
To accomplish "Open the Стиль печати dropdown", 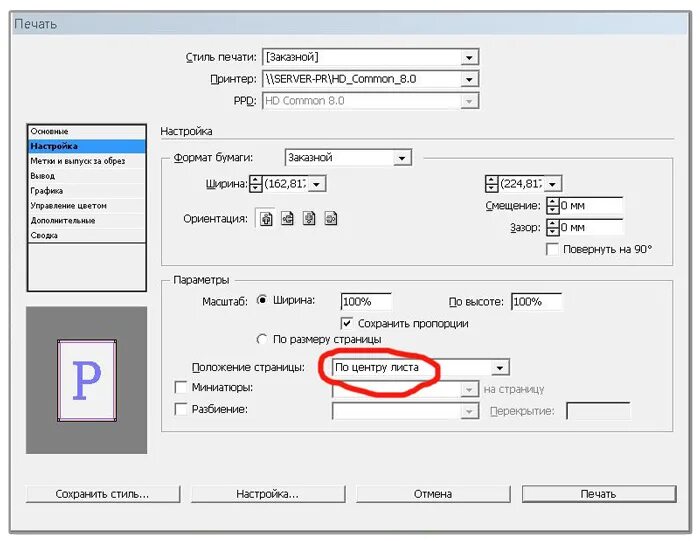I will tap(469, 58).
